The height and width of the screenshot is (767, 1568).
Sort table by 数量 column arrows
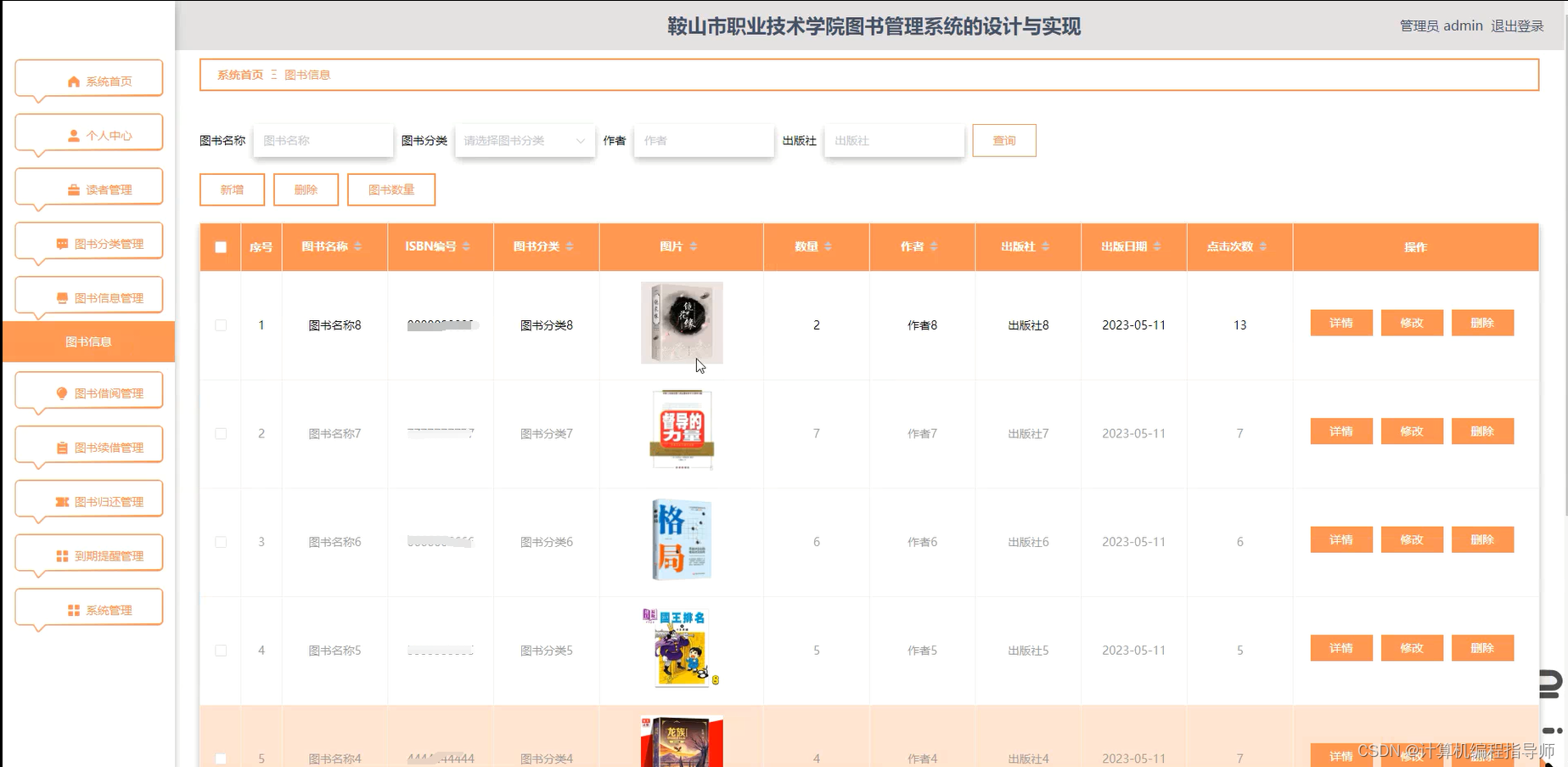tap(828, 246)
